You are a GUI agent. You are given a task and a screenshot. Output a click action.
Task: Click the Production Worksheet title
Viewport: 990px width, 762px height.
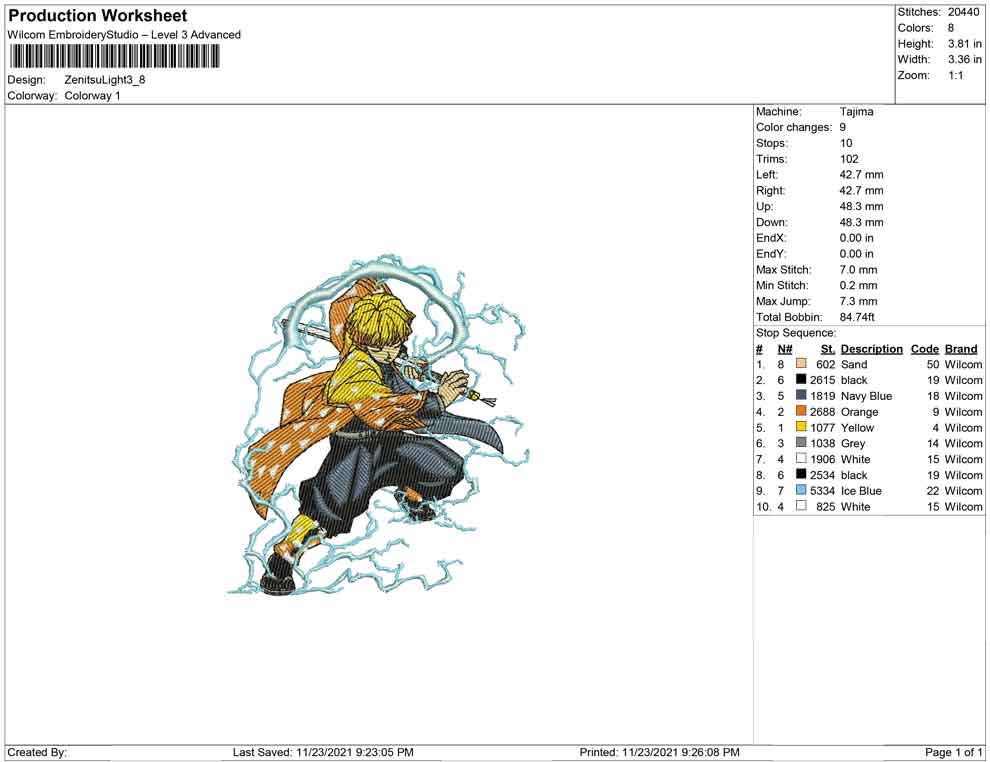coord(98,16)
